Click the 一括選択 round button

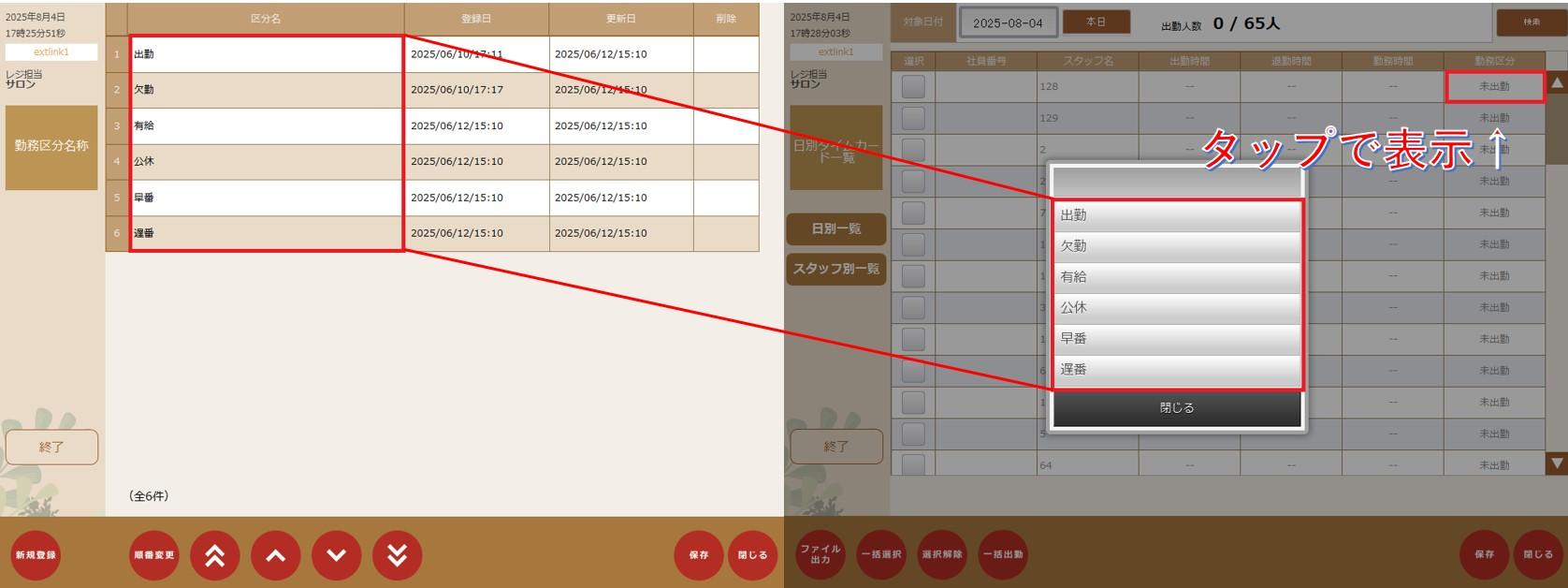[x=881, y=554]
